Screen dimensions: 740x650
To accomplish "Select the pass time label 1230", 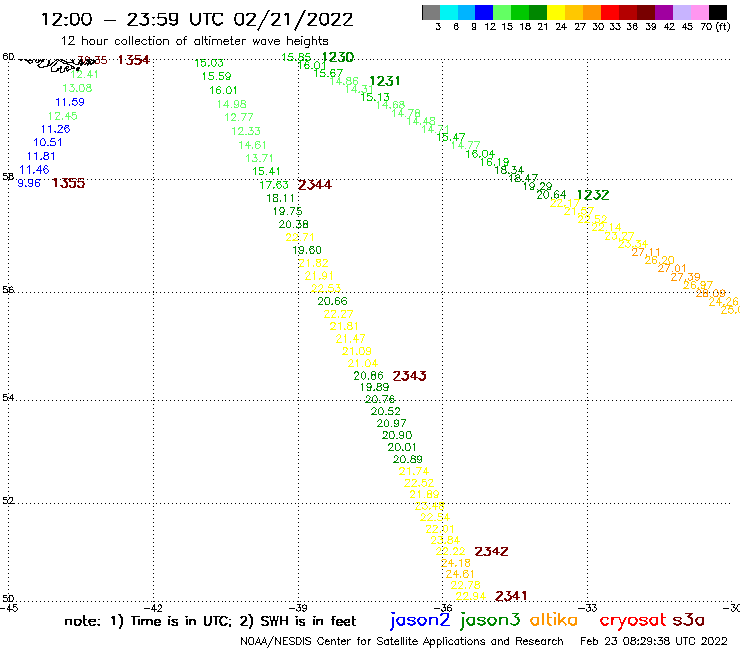I will (338, 57).
